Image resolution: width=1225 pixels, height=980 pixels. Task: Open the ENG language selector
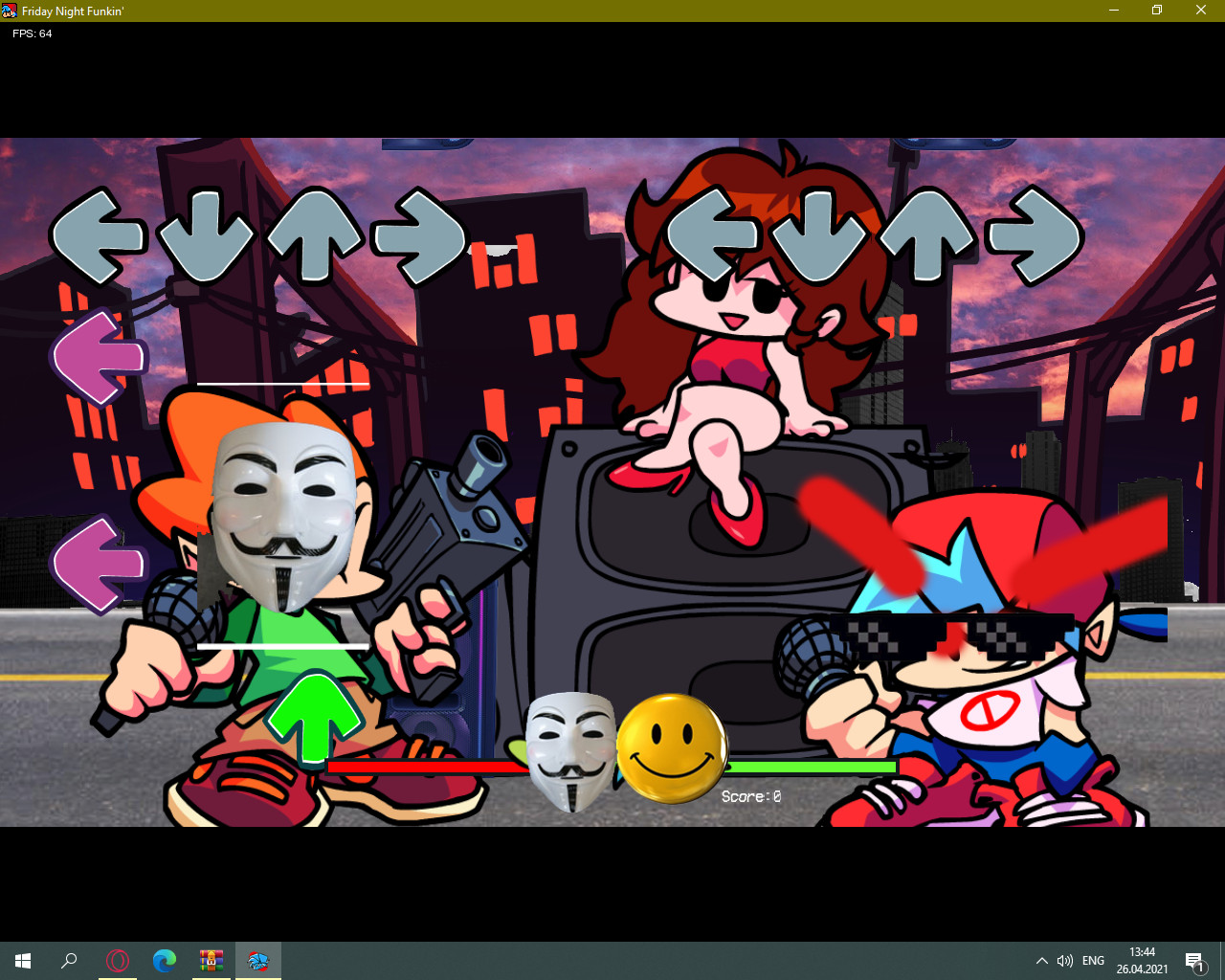[x=1093, y=961]
